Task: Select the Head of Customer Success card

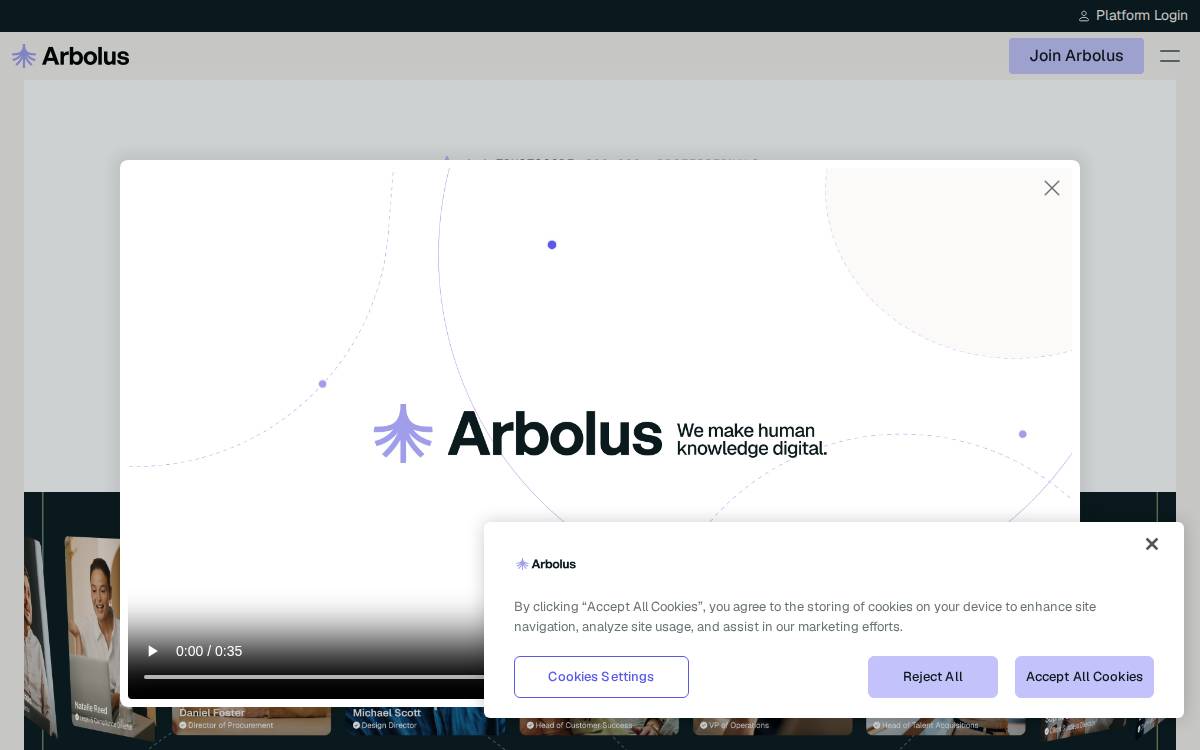Action: tap(599, 724)
